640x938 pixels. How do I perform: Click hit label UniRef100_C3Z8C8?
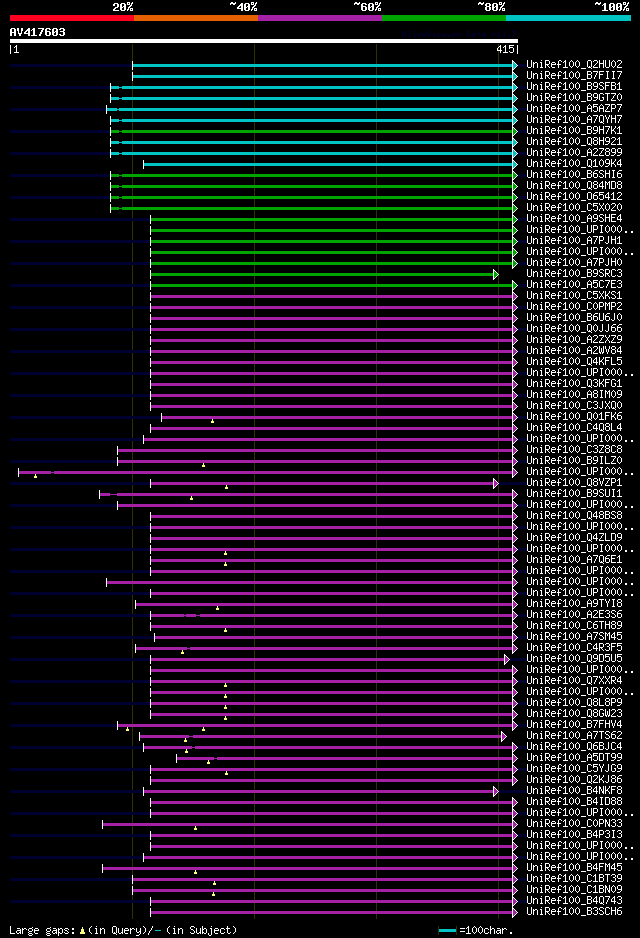point(574,450)
